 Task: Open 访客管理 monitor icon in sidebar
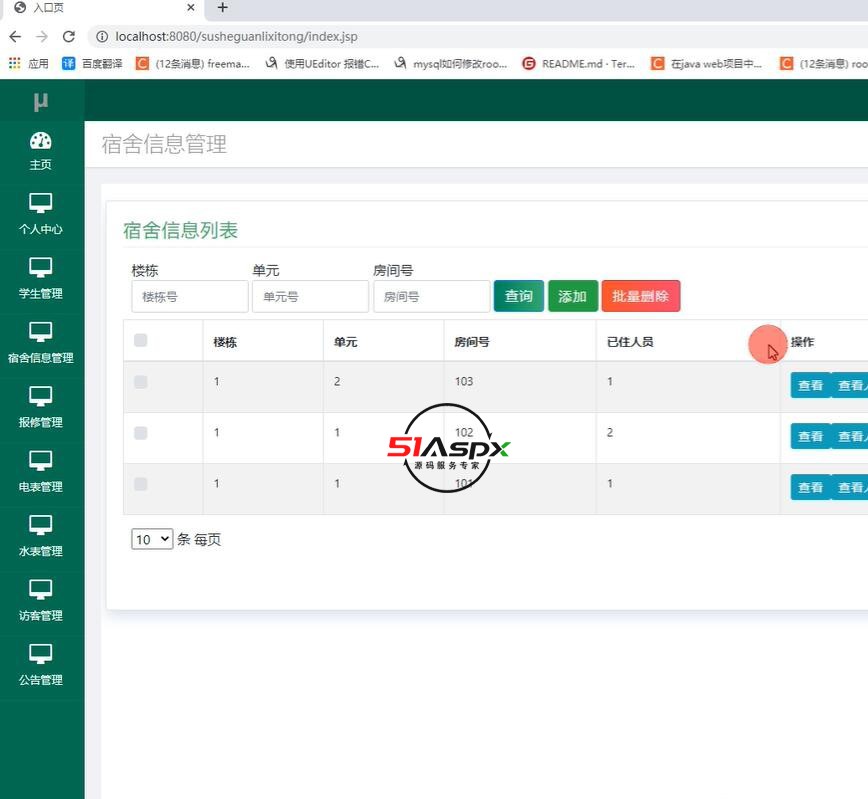40,590
